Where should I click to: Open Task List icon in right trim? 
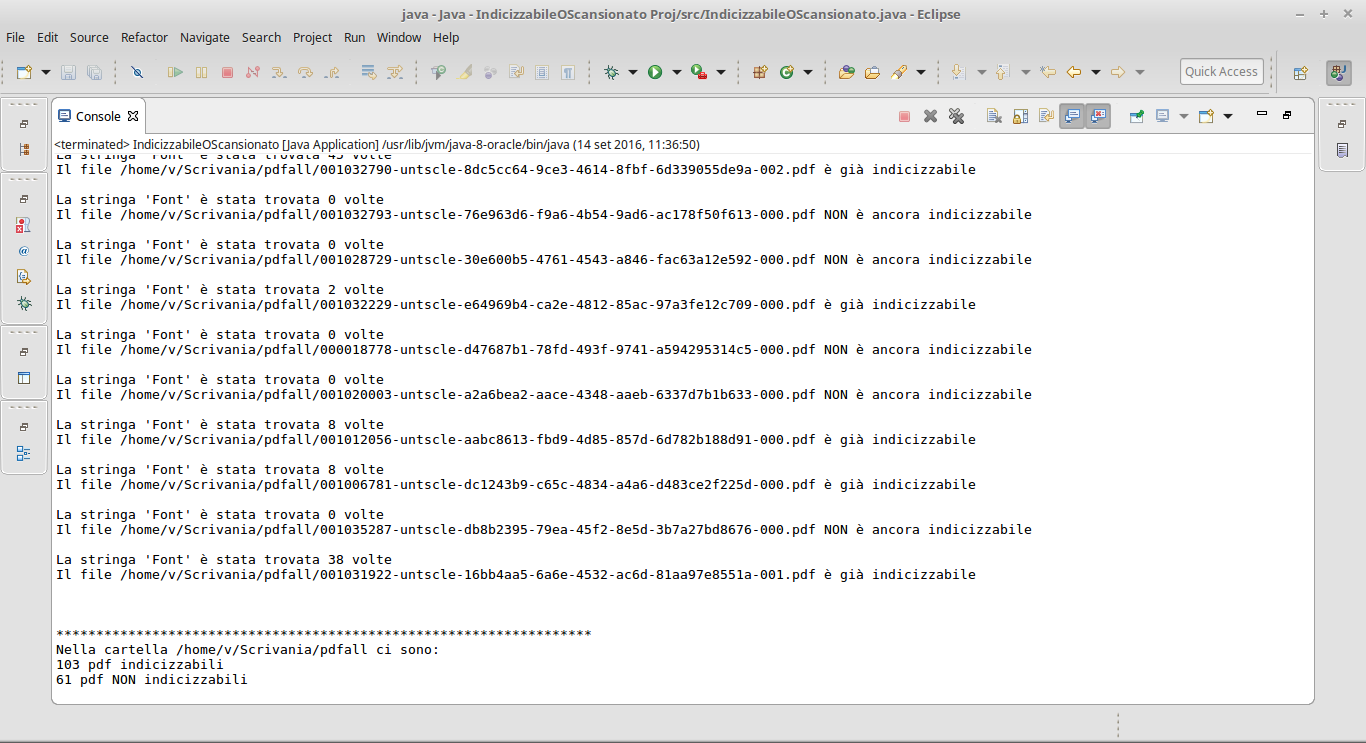pyautogui.click(x=1342, y=150)
